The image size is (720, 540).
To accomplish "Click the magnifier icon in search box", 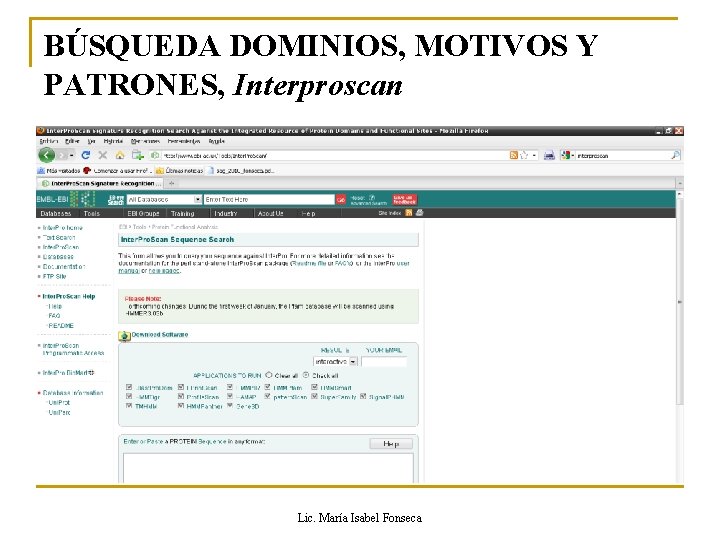I will click(675, 155).
